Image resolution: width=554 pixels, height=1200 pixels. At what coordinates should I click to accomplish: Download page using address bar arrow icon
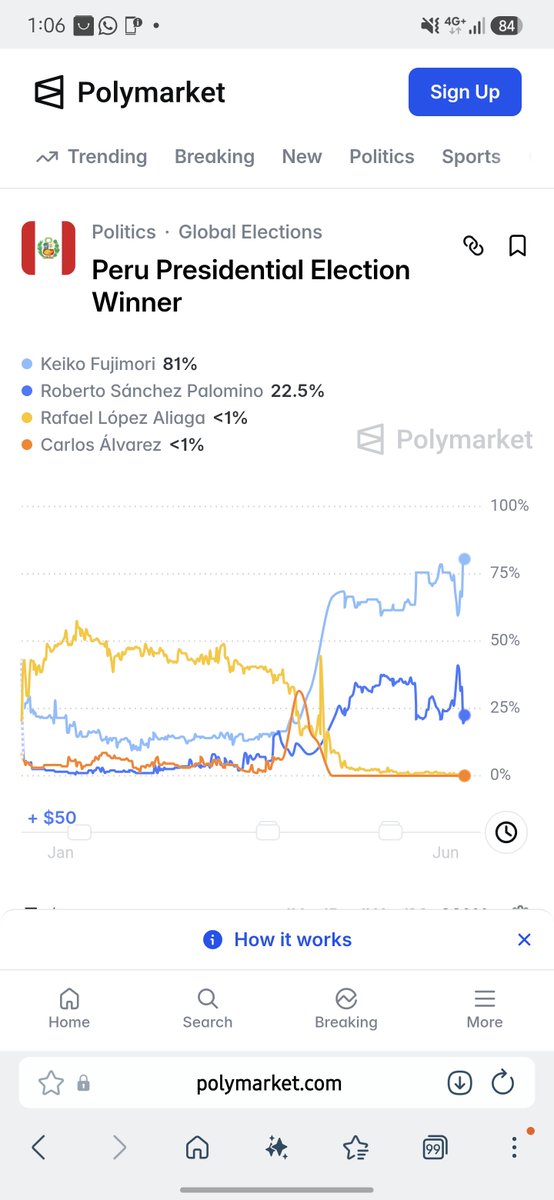coord(459,1082)
